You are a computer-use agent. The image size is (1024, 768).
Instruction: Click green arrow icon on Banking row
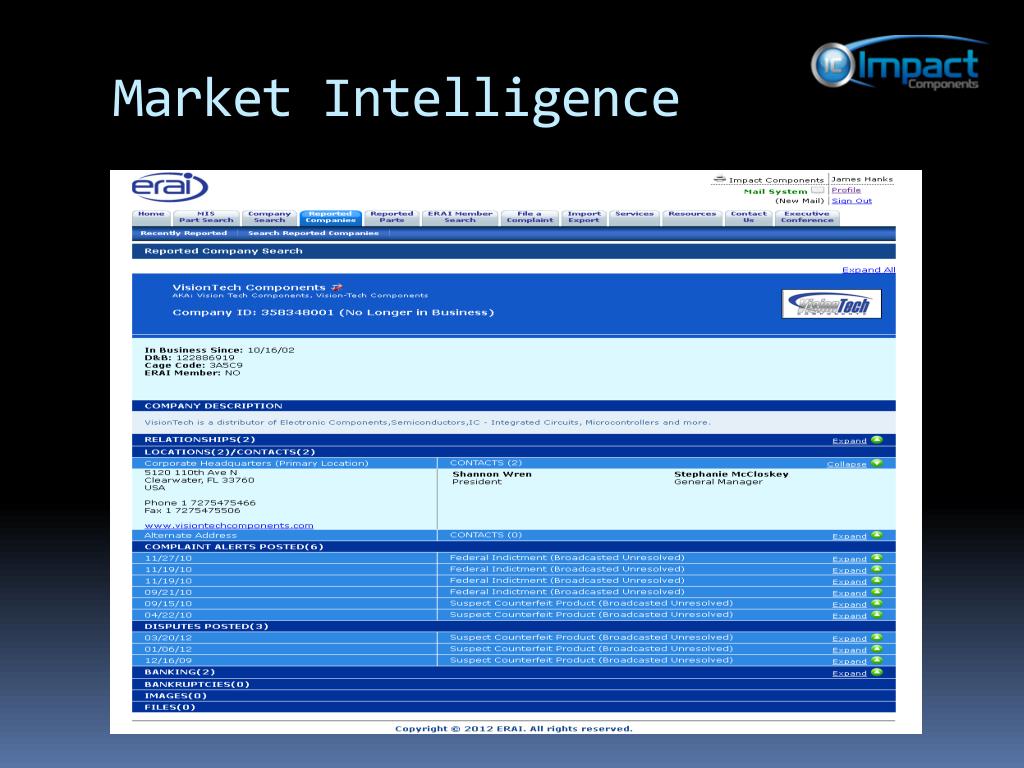876,672
